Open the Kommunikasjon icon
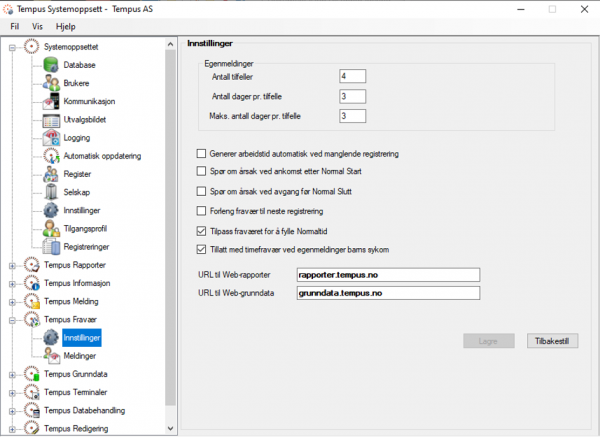Viewport: 600px width, 437px height. [50, 102]
